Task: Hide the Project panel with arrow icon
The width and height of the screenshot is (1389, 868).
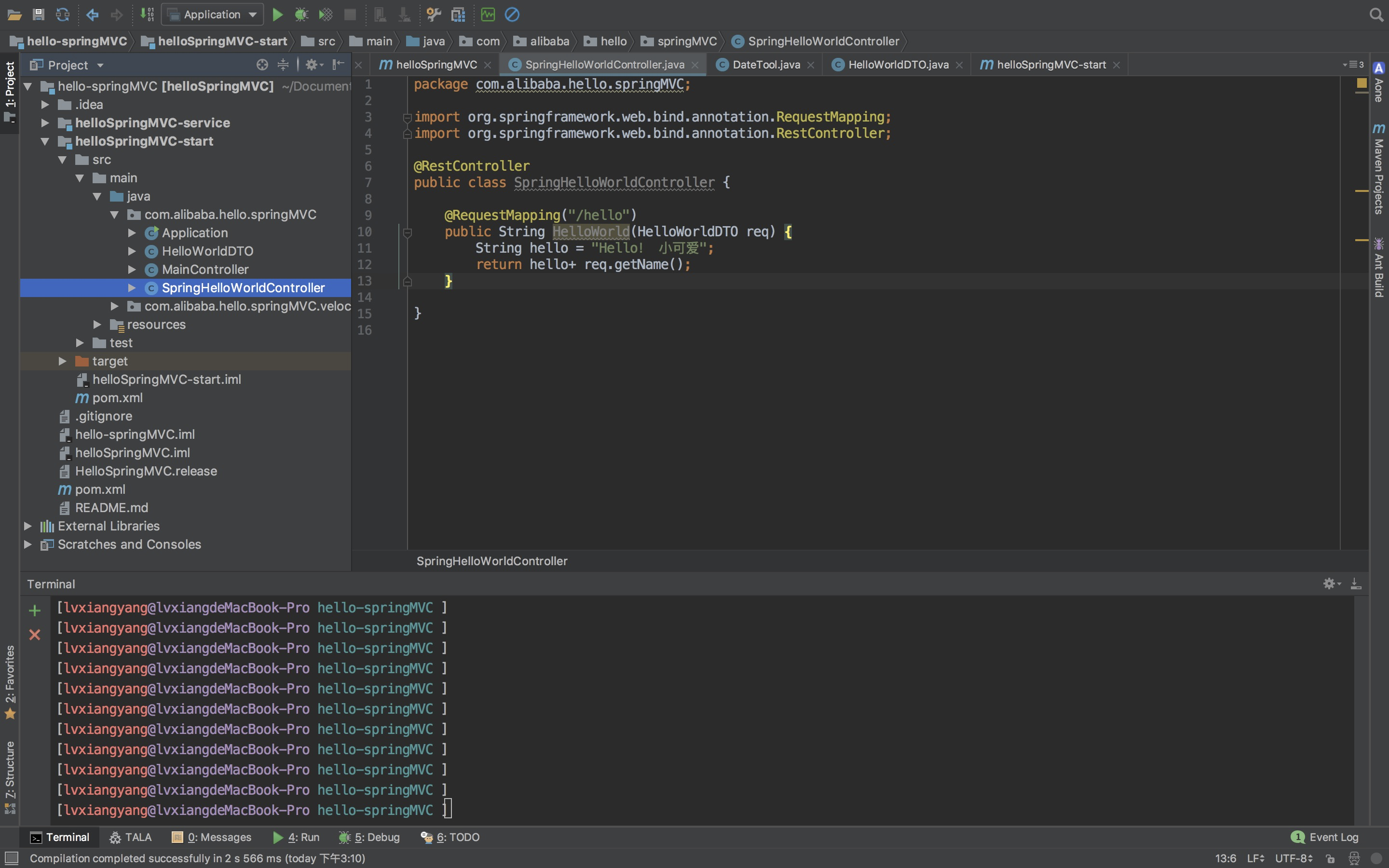Action: [x=339, y=65]
